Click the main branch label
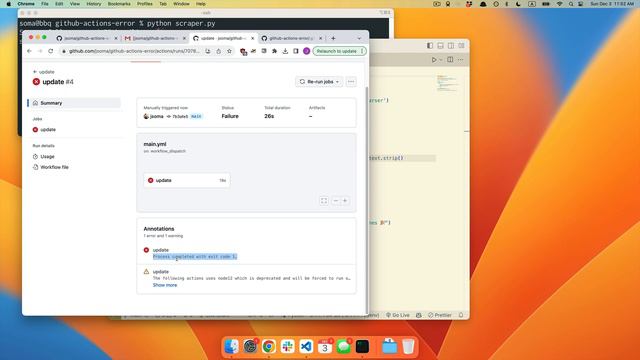640x360 pixels. pos(196,116)
